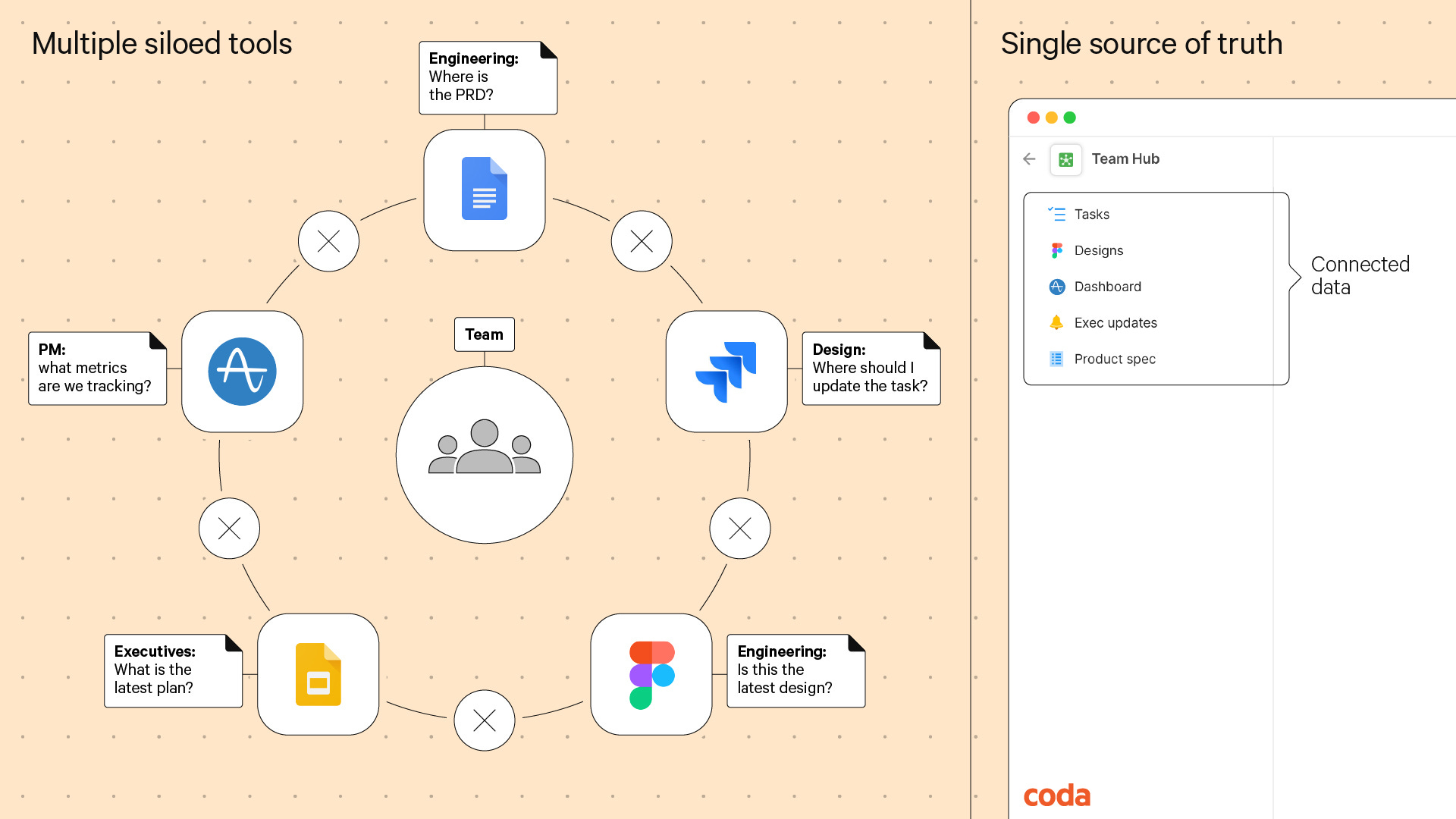Toggle the X between Docs and Jira
Image resolution: width=1456 pixels, height=819 pixels.
(642, 241)
